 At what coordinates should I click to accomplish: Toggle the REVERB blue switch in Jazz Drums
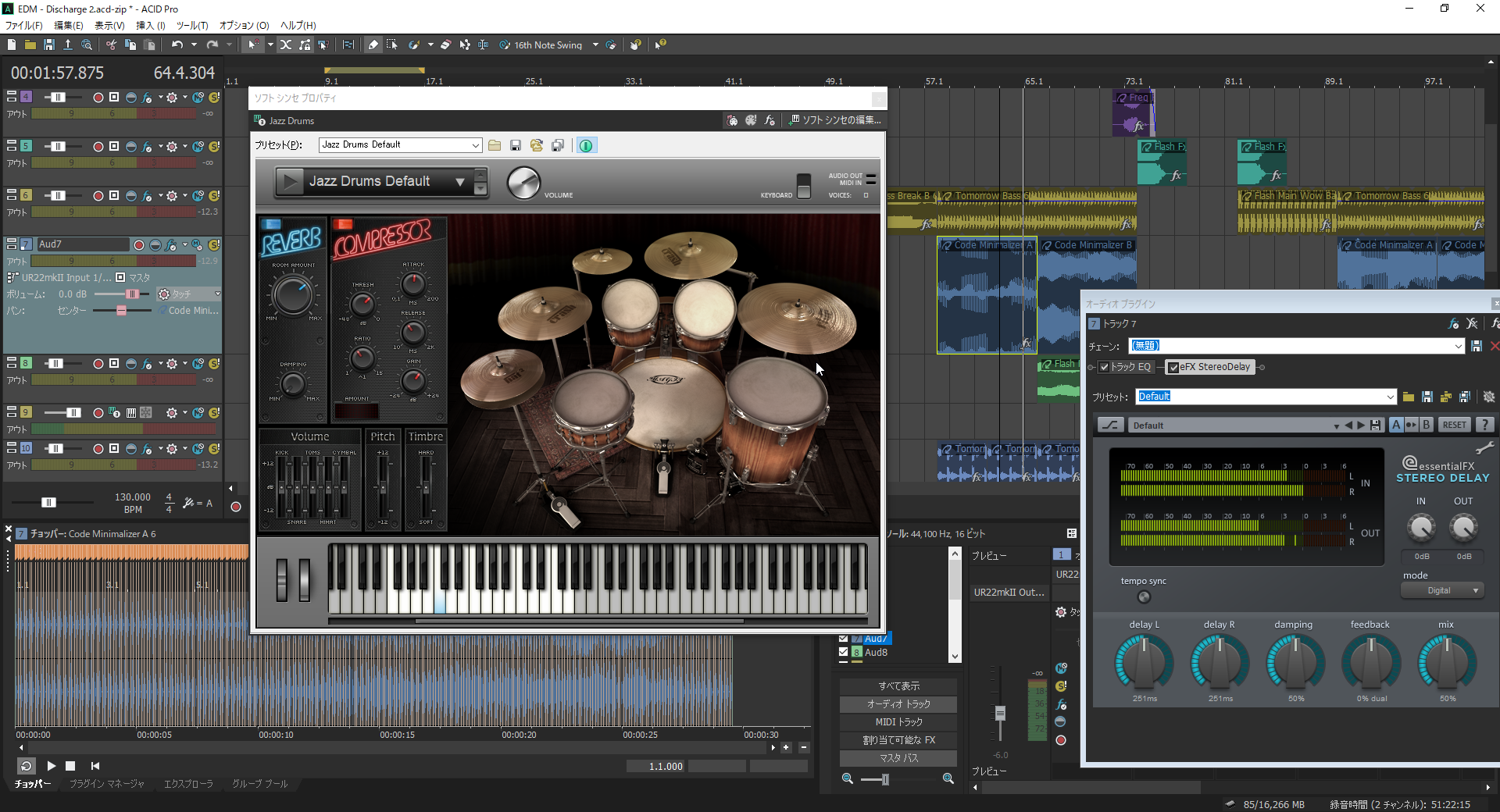[x=271, y=224]
